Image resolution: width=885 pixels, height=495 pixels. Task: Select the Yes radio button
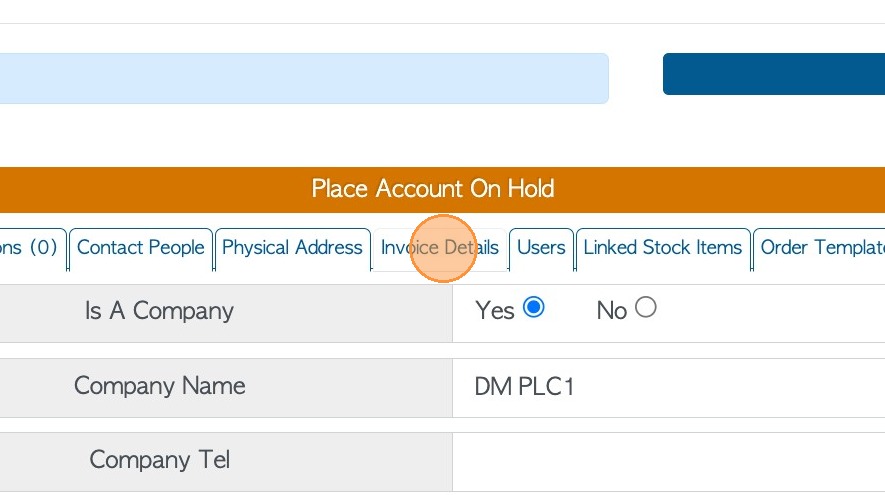tap(534, 308)
